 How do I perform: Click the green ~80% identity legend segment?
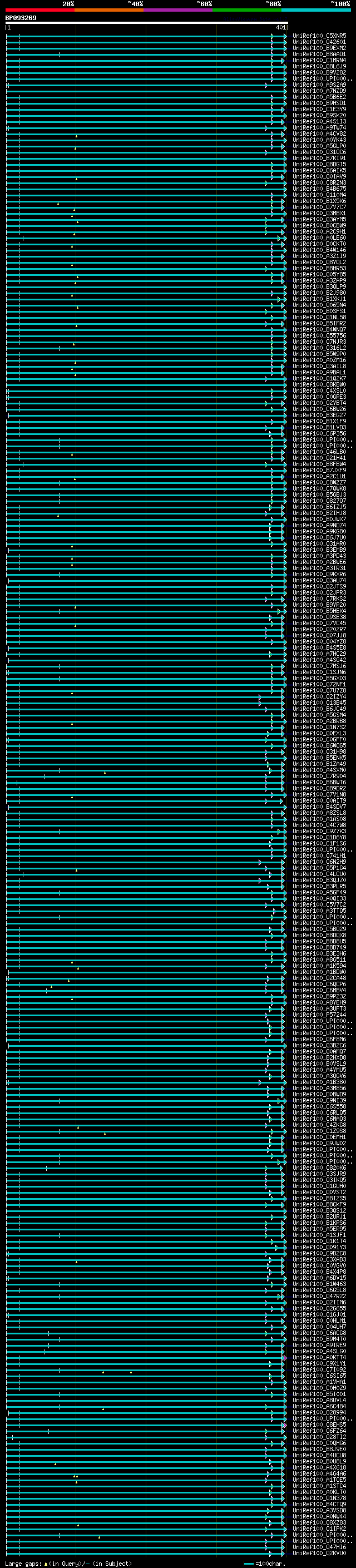(x=247, y=10)
